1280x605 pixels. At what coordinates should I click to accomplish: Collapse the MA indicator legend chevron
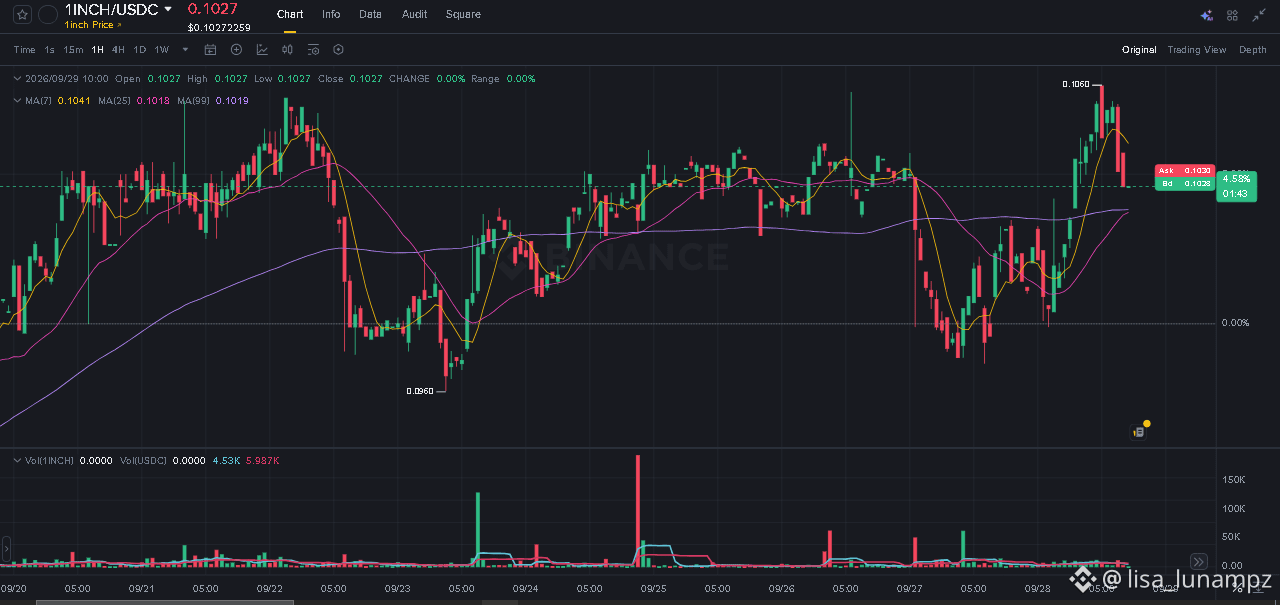[16, 100]
